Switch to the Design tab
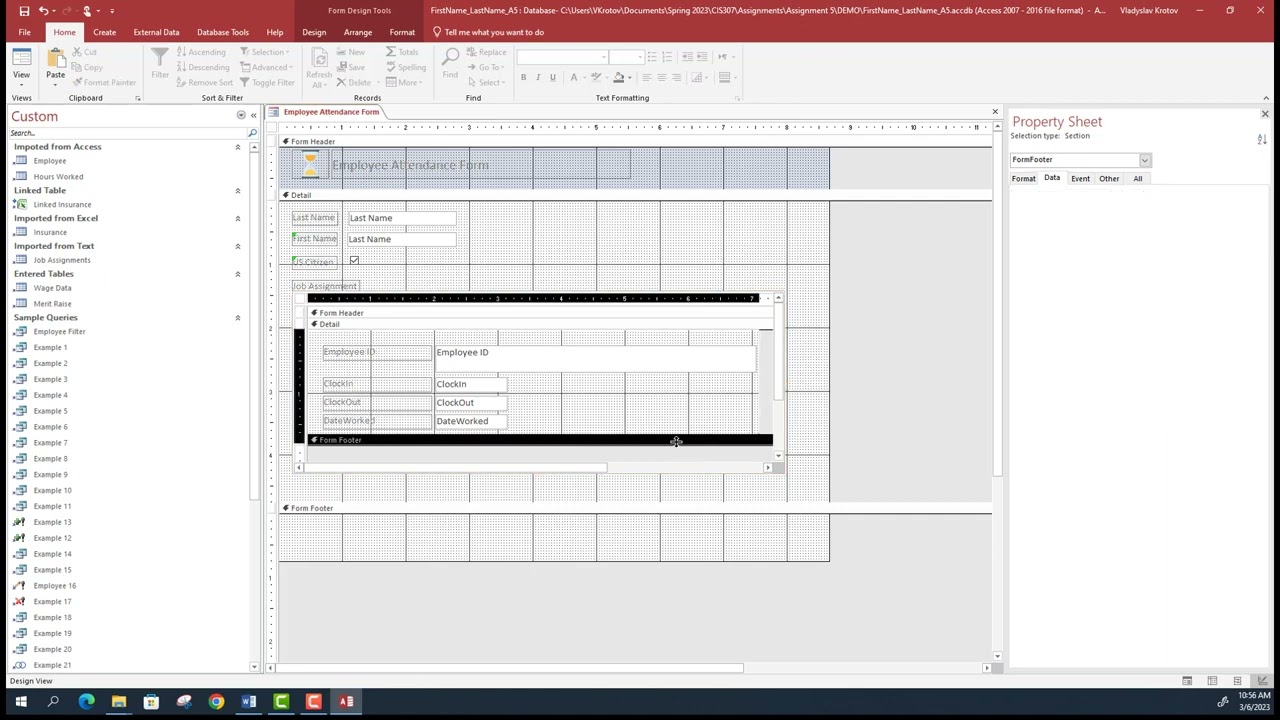This screenshot has height=720, width=1280. tap(314, 32)
